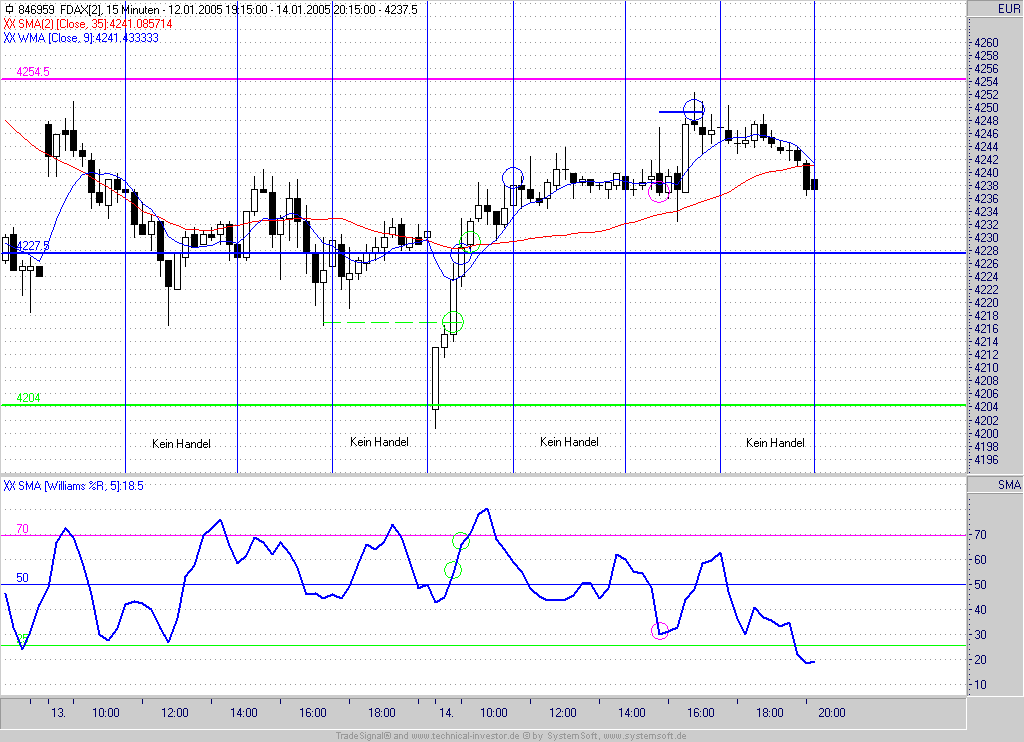Click the magenta circle on the Williams %R line
1024x742 pixels.
659,631
